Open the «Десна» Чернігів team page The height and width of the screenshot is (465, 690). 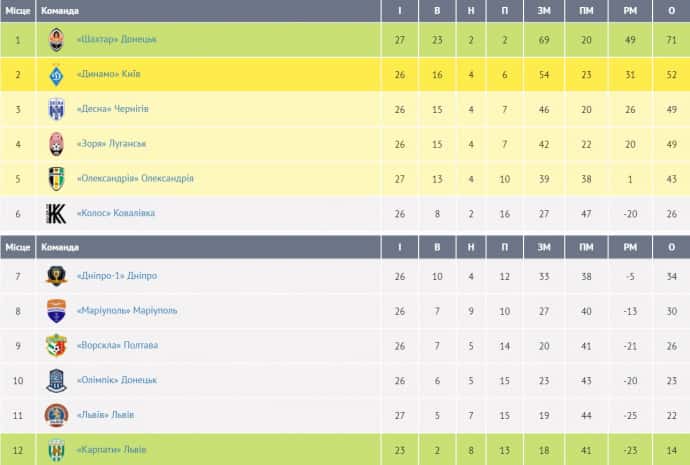[x=113, y=109]
